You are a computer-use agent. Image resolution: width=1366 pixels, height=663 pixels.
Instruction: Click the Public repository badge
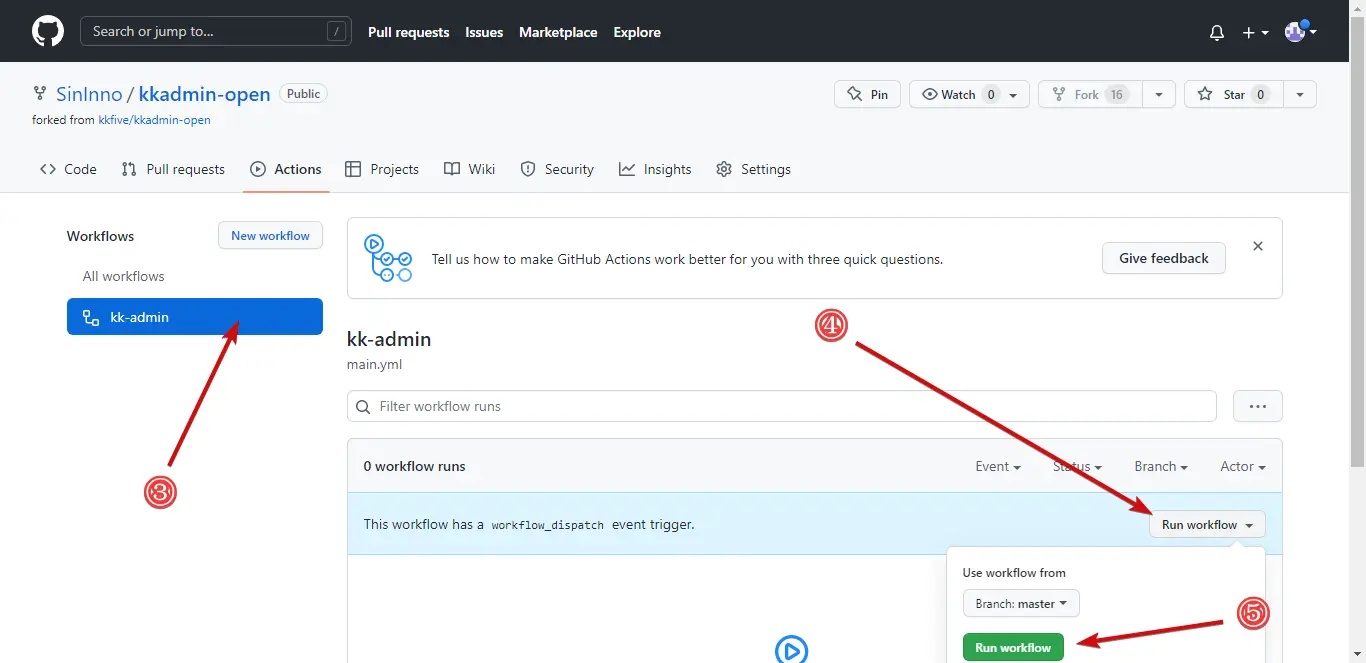[303, 94]
